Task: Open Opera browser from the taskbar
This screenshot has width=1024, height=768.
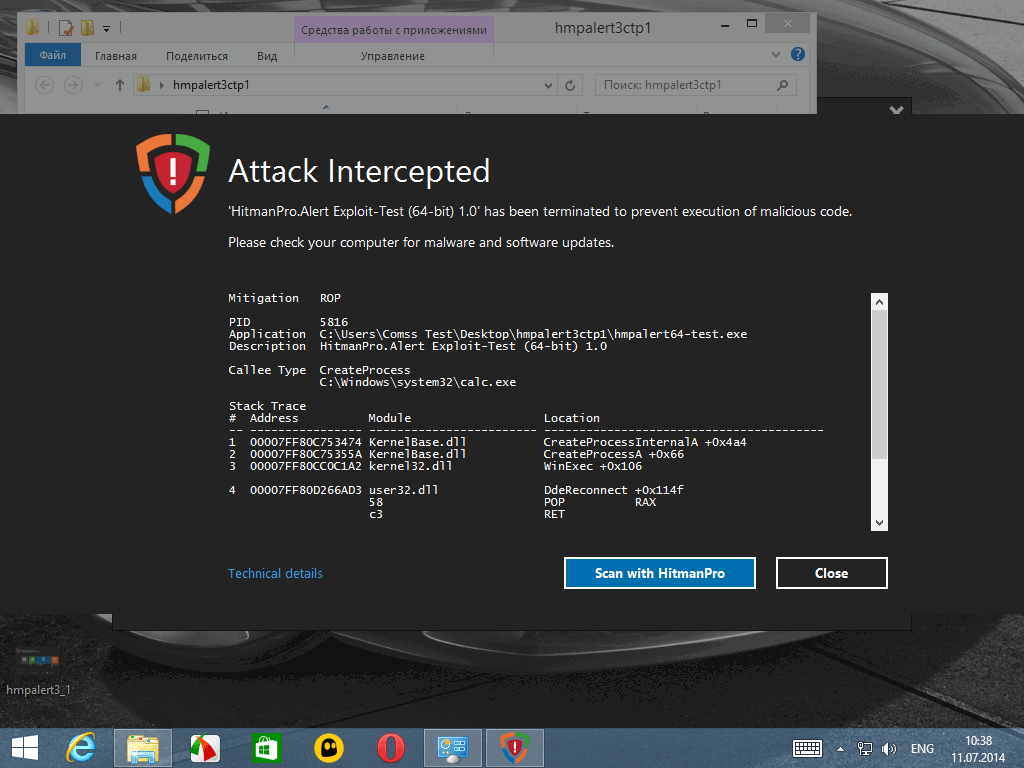Action: (x=390, y=747)
